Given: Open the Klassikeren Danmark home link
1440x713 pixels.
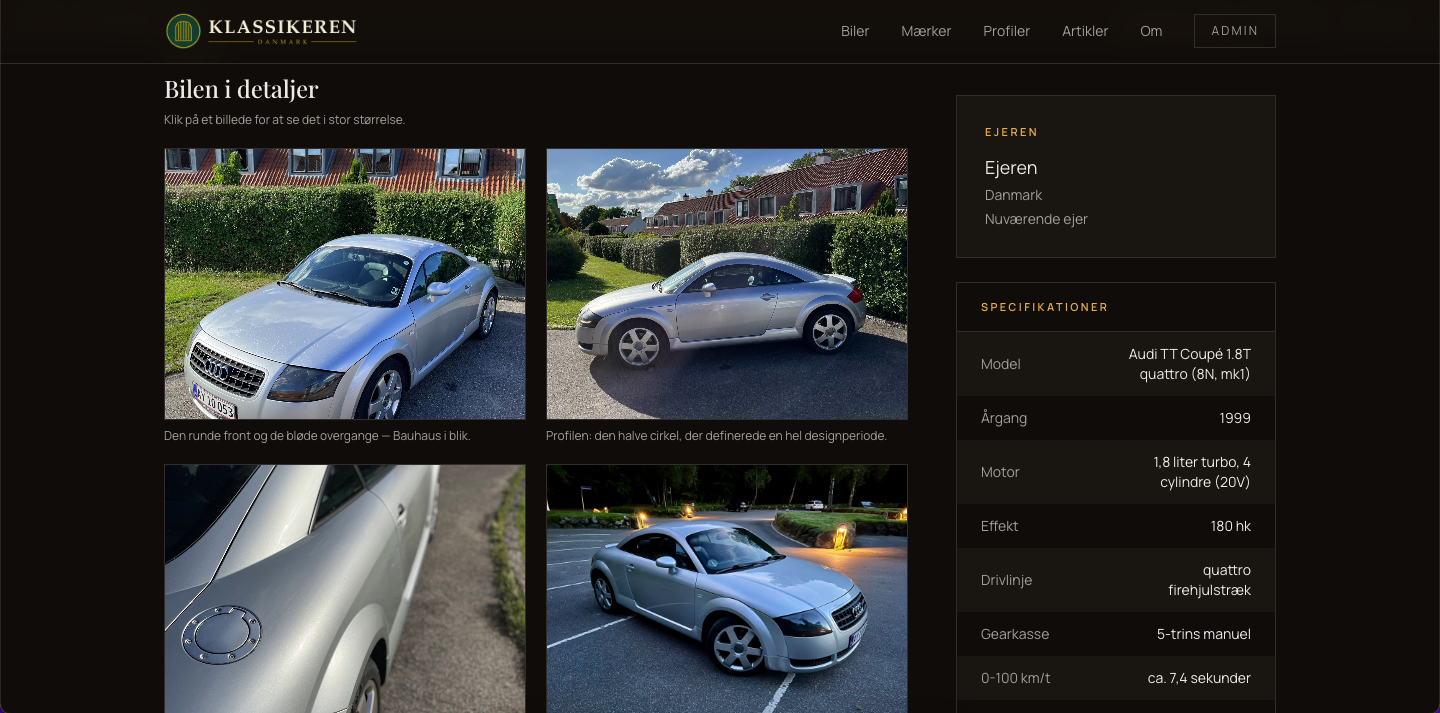Looking at the screenshot, I should click(261, 31).
